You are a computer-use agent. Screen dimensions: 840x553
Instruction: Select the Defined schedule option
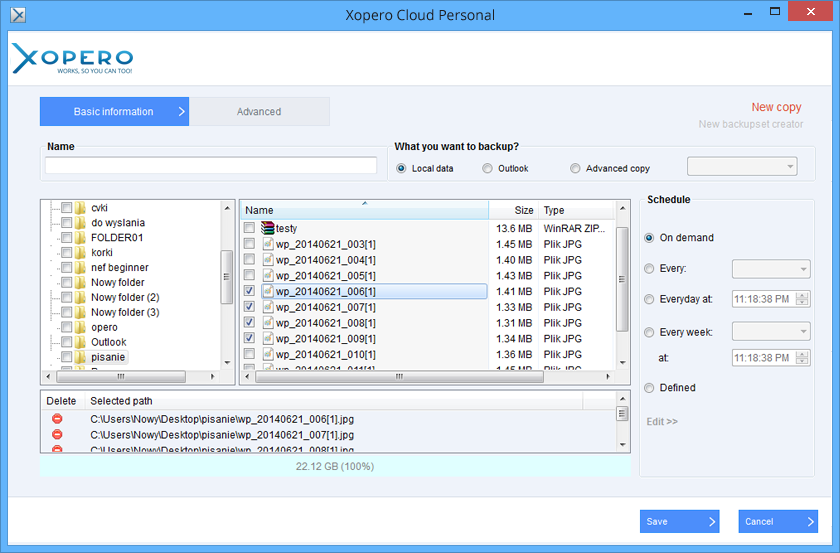pos(649,388)
